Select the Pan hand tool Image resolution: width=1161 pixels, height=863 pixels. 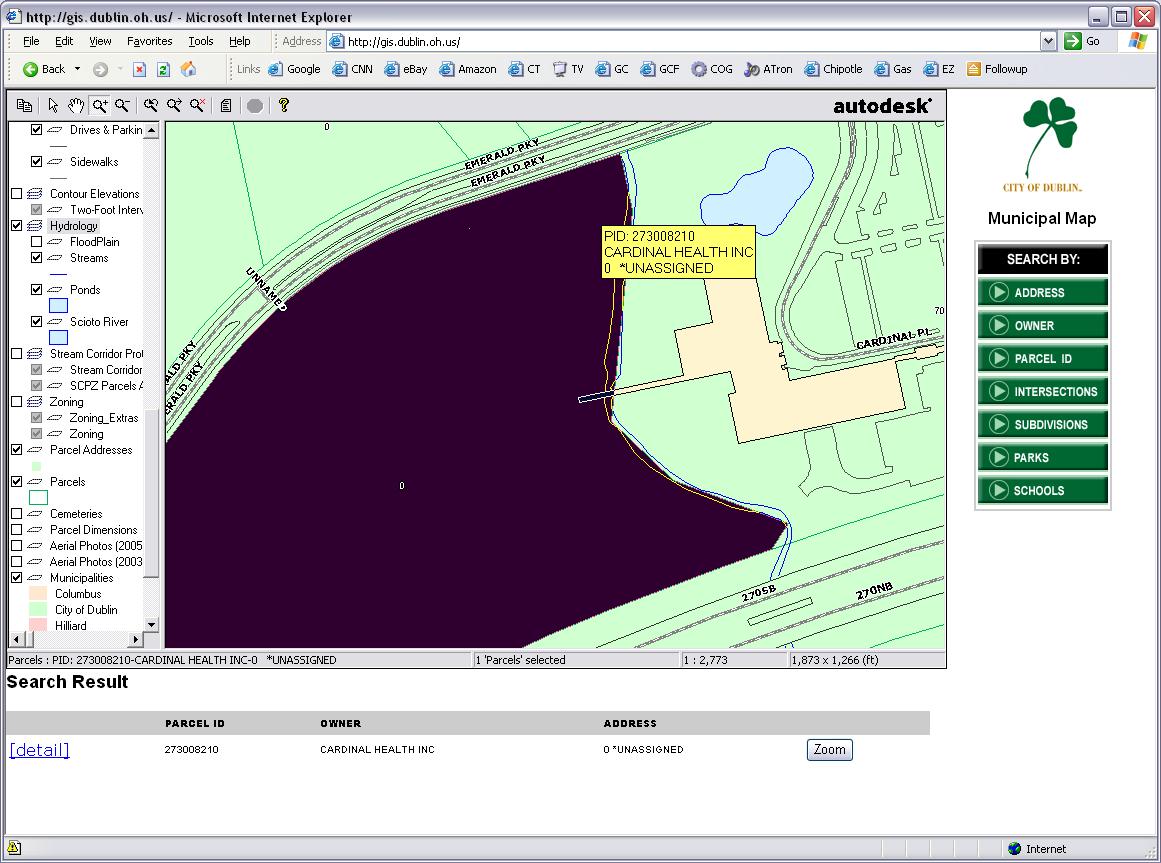point(76,105)
